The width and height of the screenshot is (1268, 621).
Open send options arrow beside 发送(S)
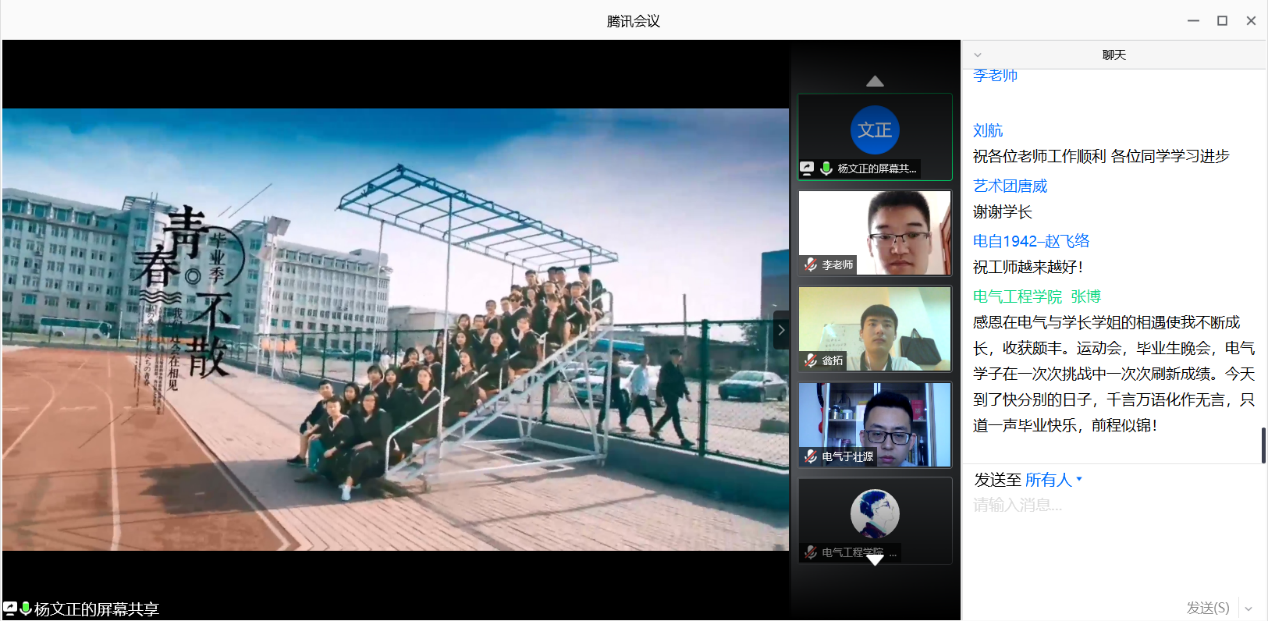click(1247, 608)
